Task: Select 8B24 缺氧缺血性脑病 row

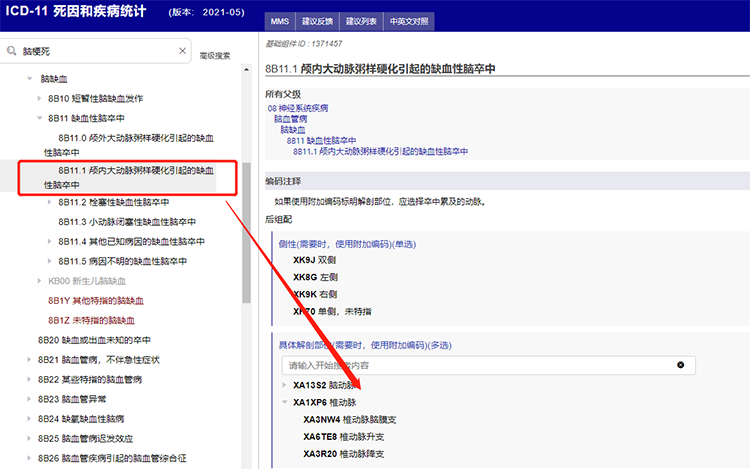Action: (x=81, y=419)
